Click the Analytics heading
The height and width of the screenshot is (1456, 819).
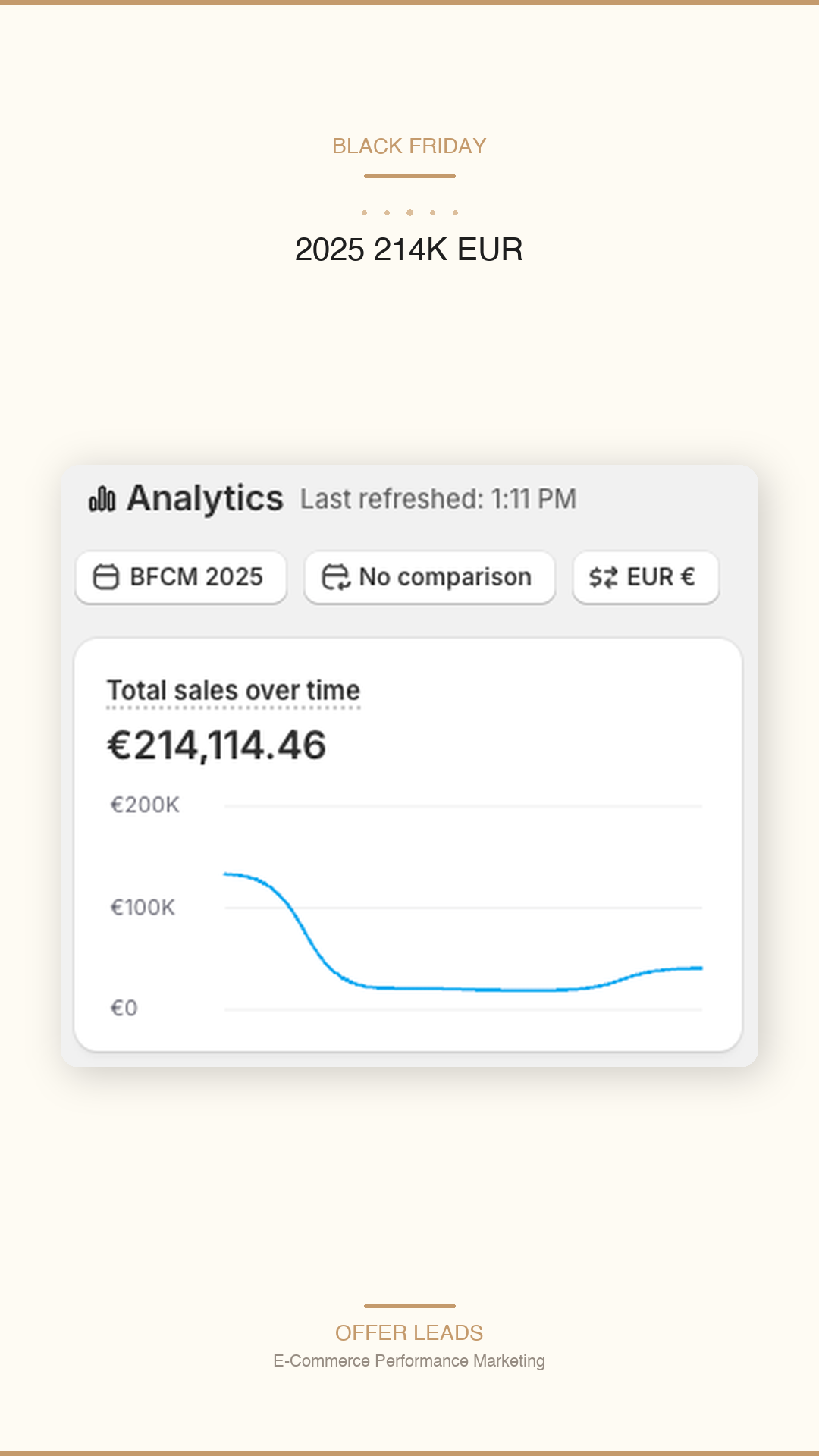205,499
